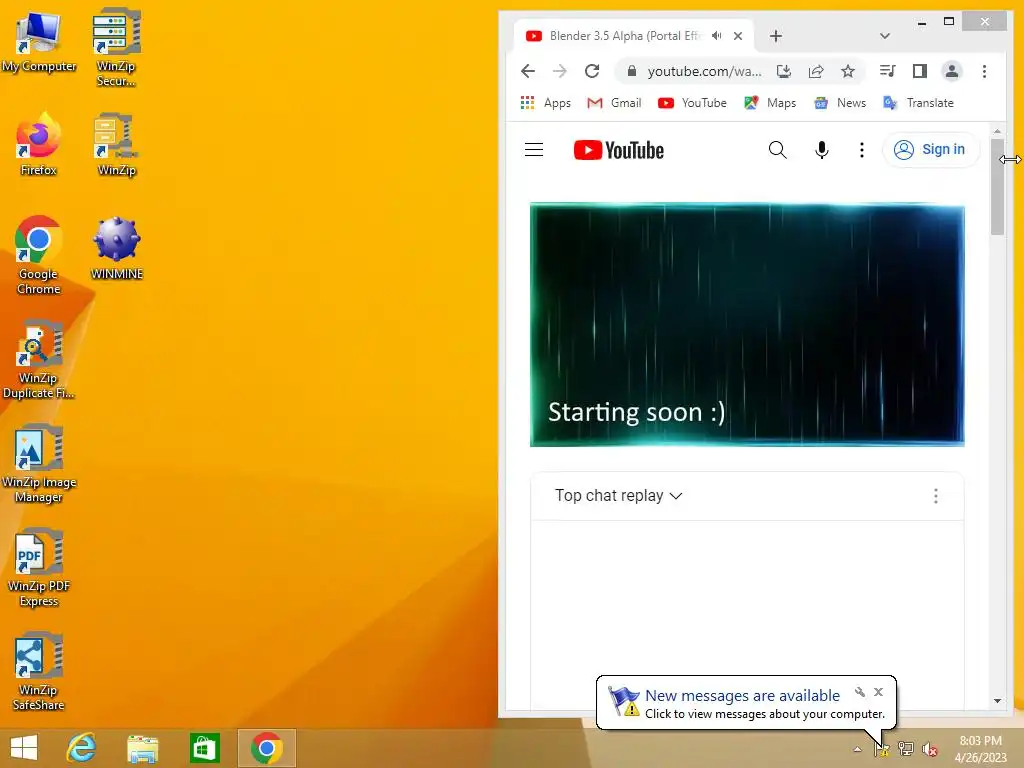
Task: Select Chrome taskbar button
Action: 266,748
